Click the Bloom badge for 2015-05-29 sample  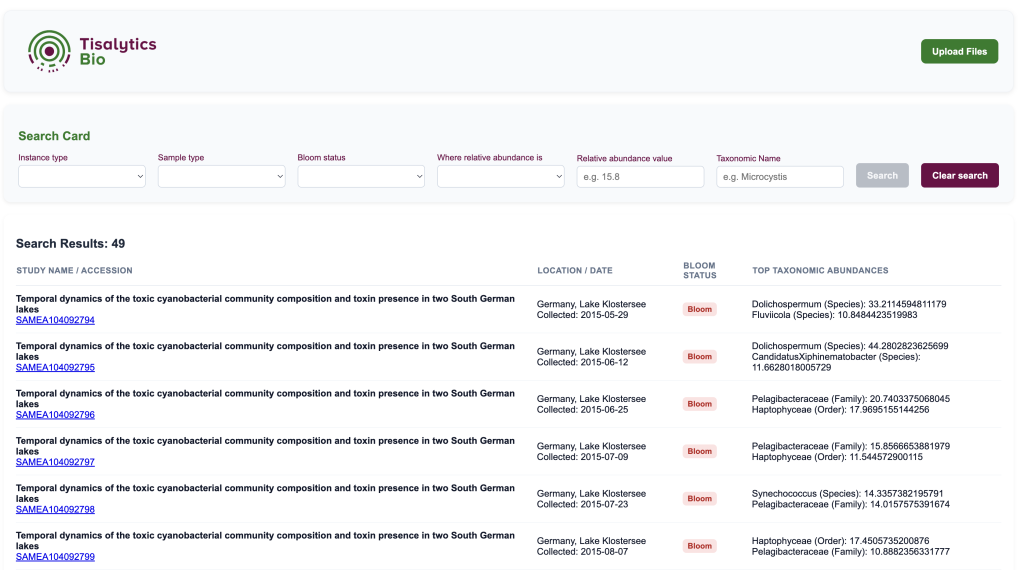[x=699, y=309]
